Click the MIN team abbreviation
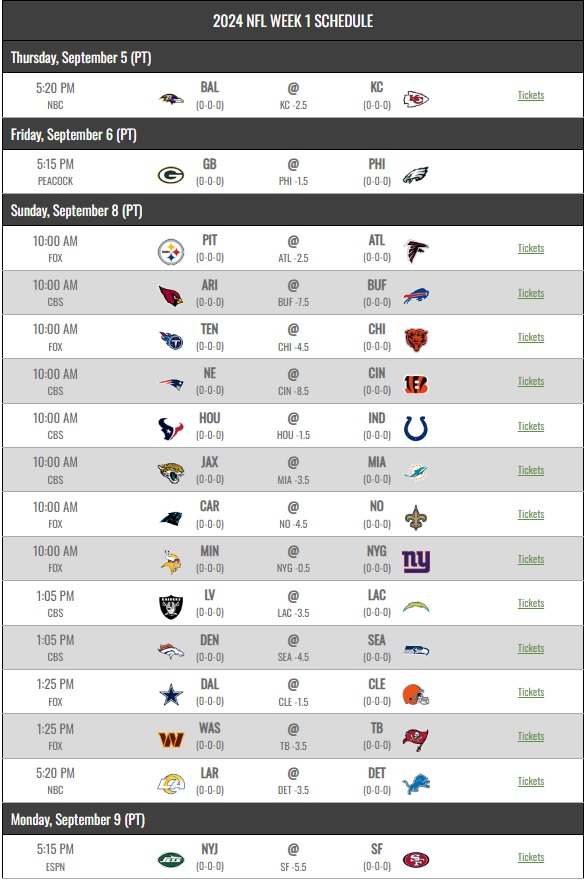The image size is (585, 880). point(209,551)
